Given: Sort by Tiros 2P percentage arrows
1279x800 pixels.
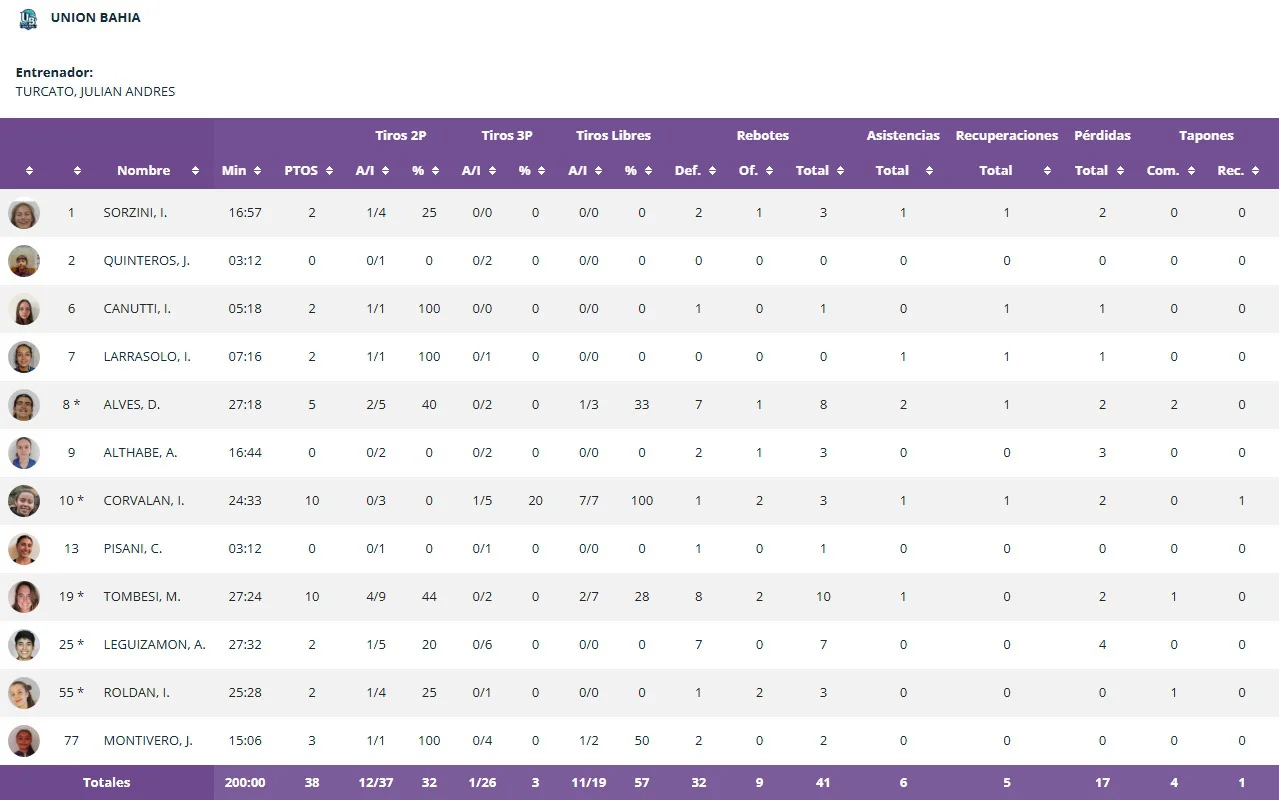Looking at the screenshot, I should tap(435, 171).
